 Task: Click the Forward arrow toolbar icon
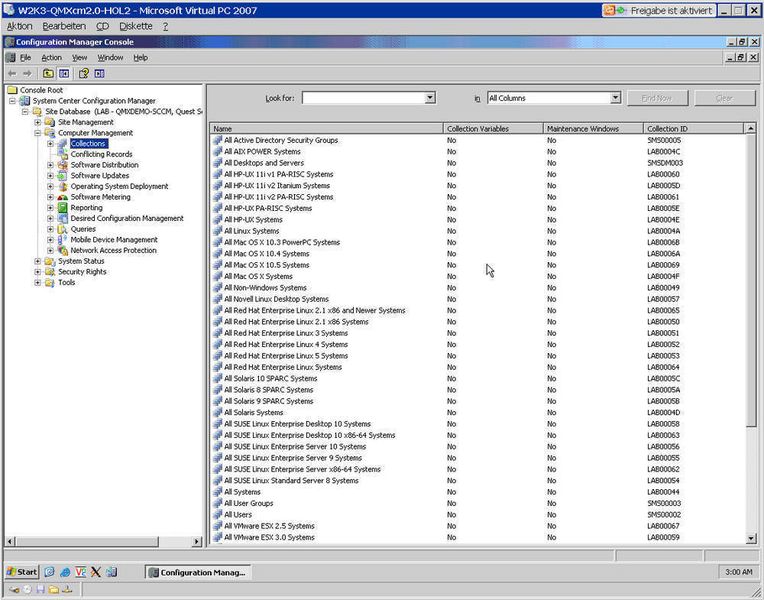click(27, 74)
